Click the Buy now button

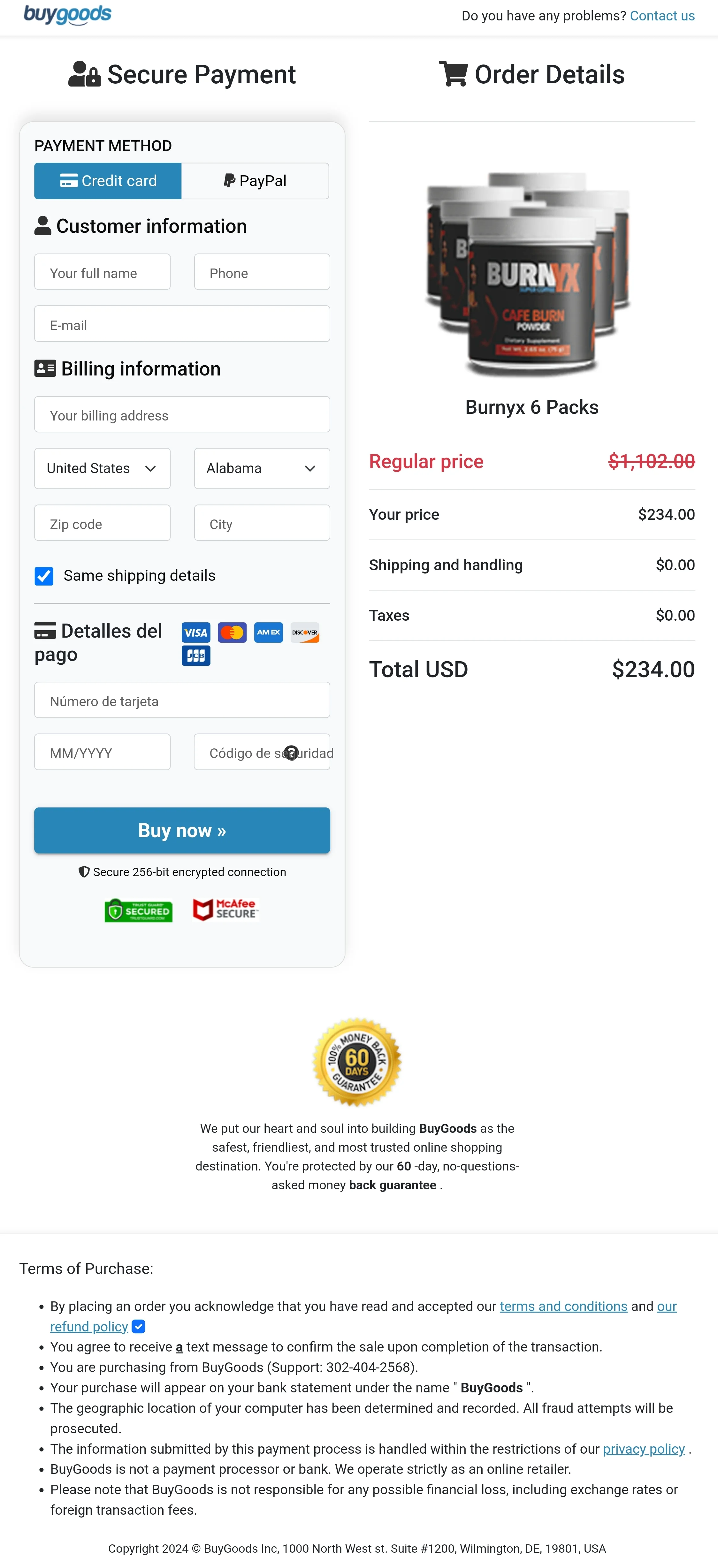(x=181, y=830)
